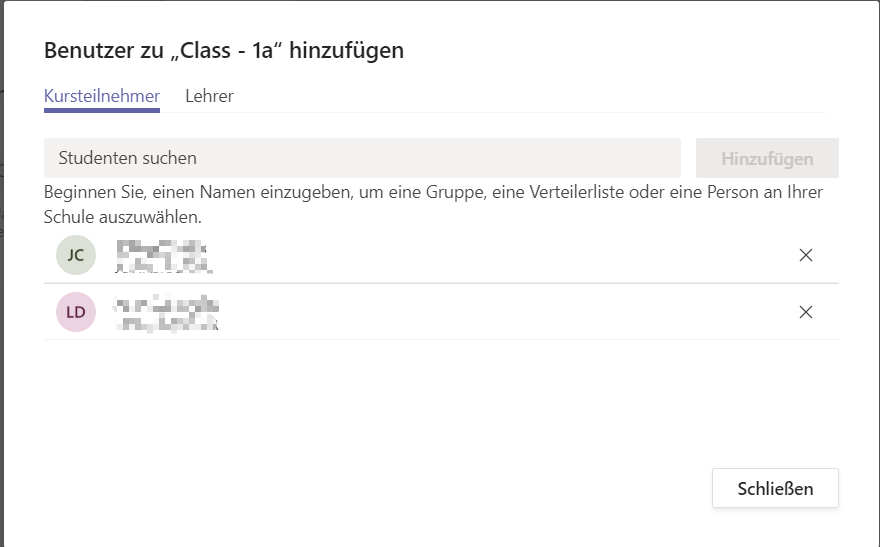Click the word Schule in the helper text
Screen dimensions: 880x547
[x=69, y=216]
